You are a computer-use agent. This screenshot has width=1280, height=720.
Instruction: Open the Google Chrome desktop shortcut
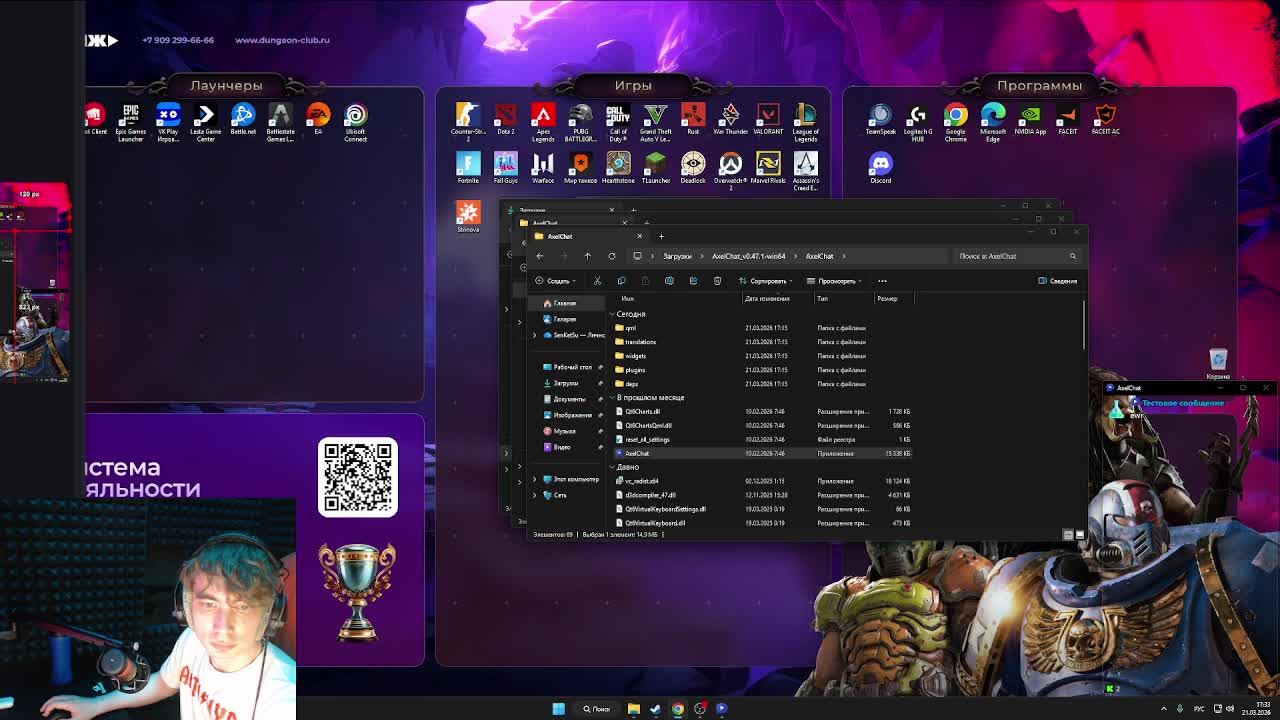956,121
